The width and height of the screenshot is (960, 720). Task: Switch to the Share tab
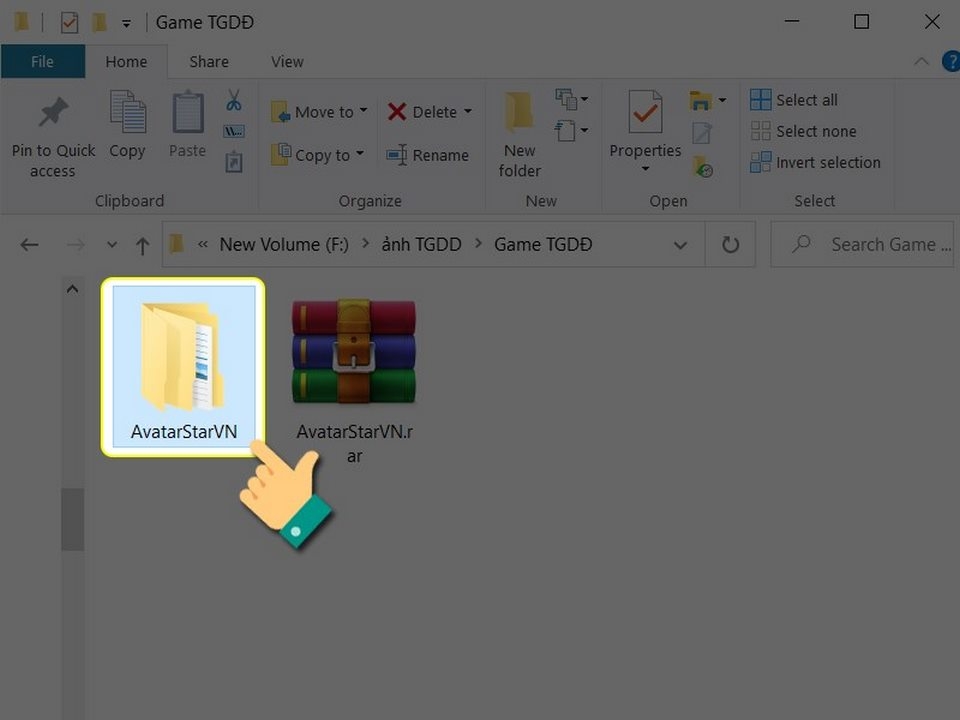coord(209,62)
